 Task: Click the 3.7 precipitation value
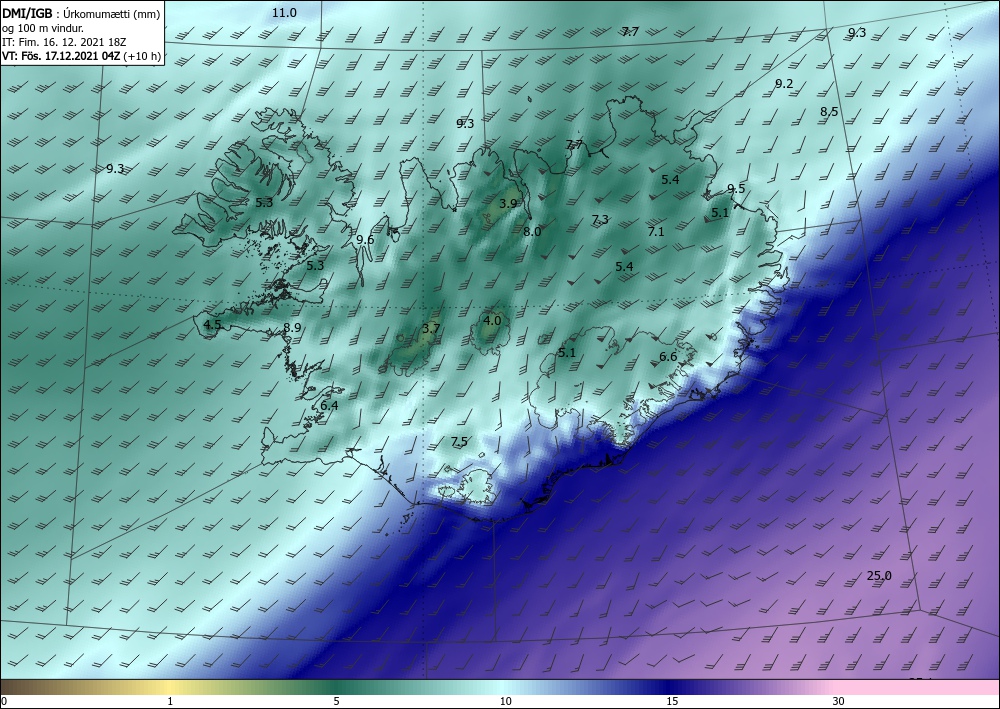coord(431,328)
